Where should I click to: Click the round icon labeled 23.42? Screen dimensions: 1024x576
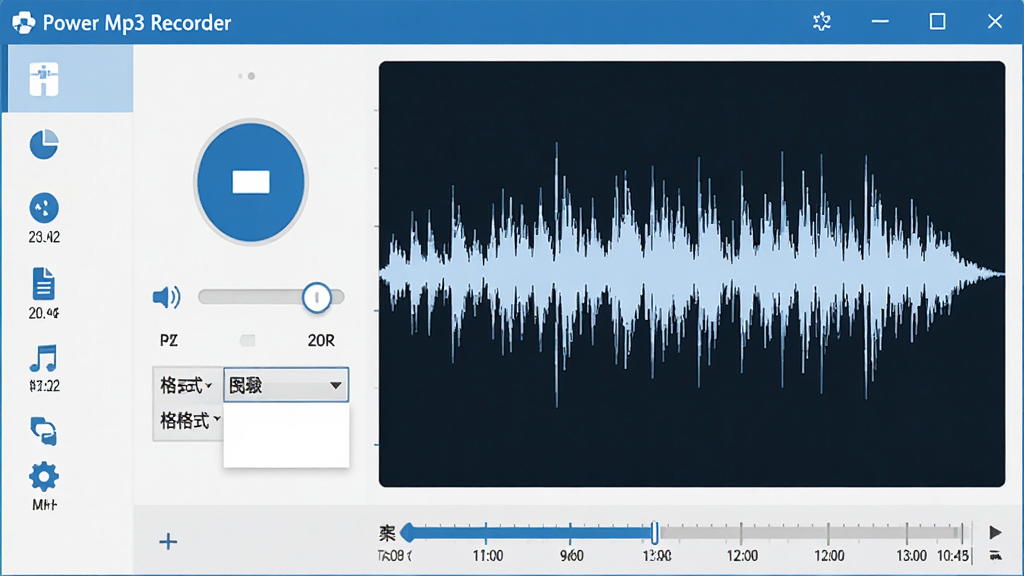(x=44, y=208)
